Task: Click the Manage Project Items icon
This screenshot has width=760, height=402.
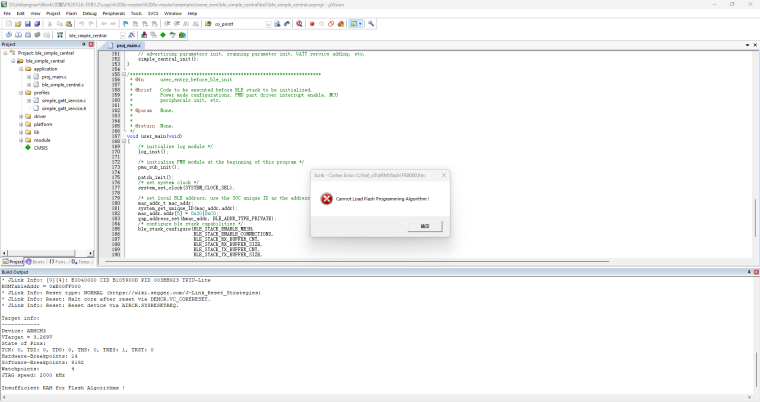Action: click(144, 35)
